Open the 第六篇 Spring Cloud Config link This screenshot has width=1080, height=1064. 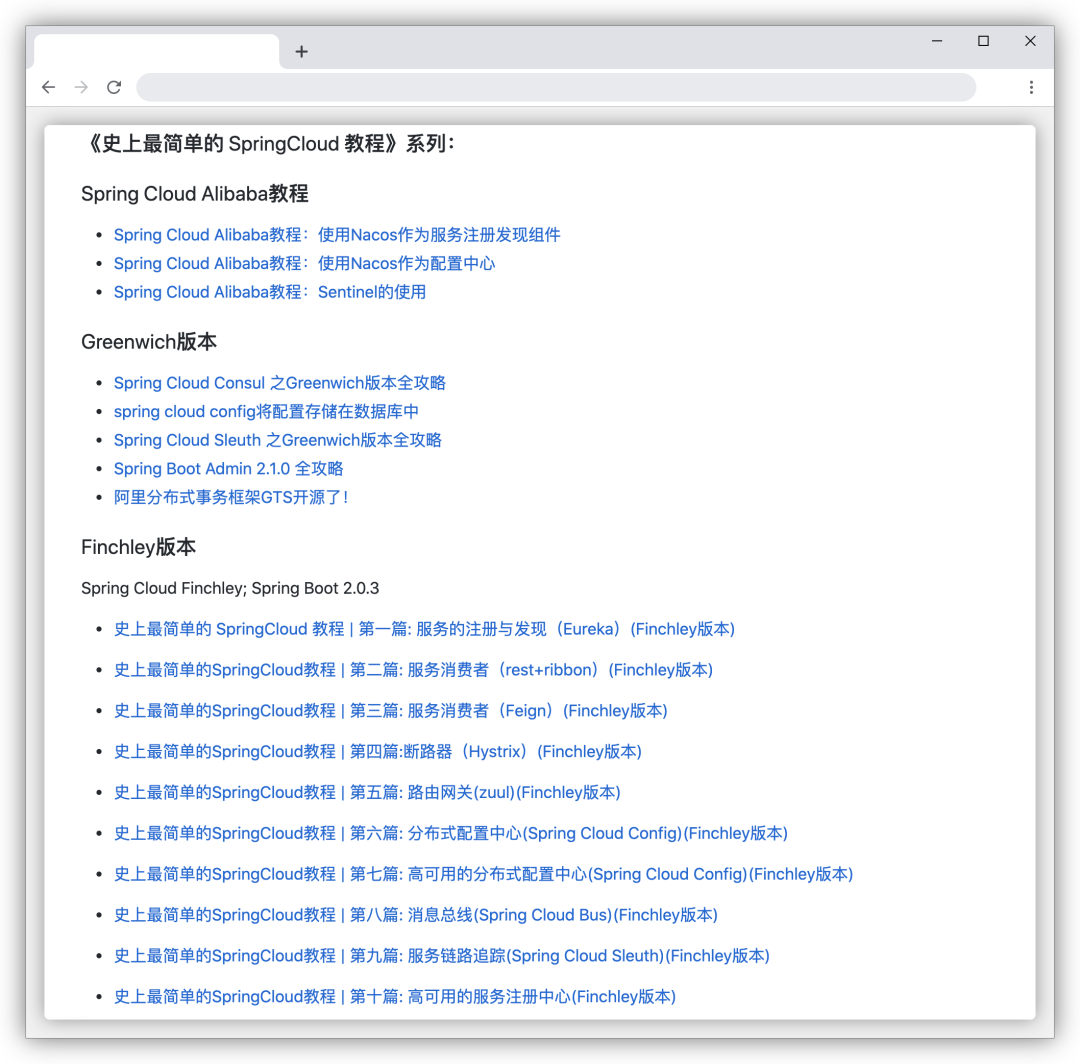point(450,833)
